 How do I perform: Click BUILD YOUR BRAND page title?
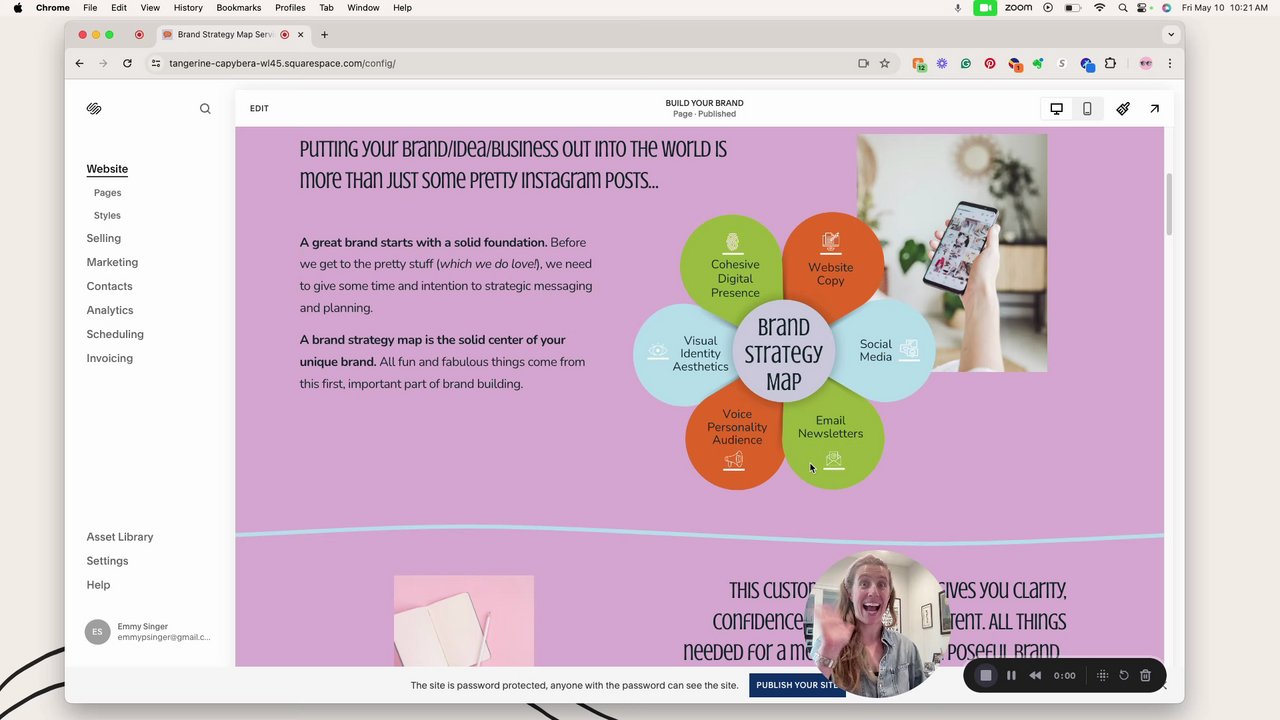(704, 103)
